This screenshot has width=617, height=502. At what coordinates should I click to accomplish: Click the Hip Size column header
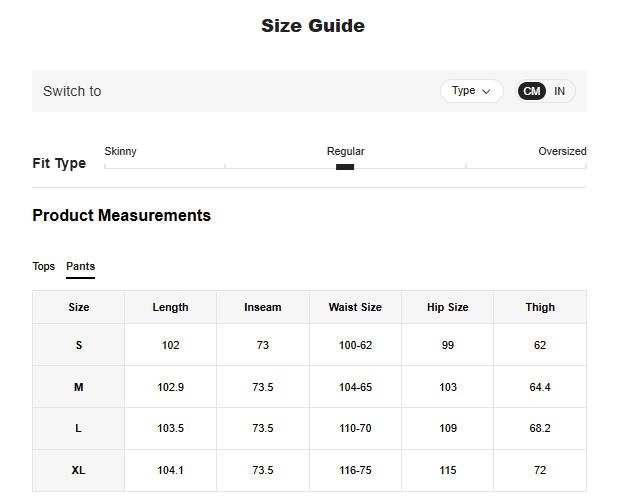point(447,307)
